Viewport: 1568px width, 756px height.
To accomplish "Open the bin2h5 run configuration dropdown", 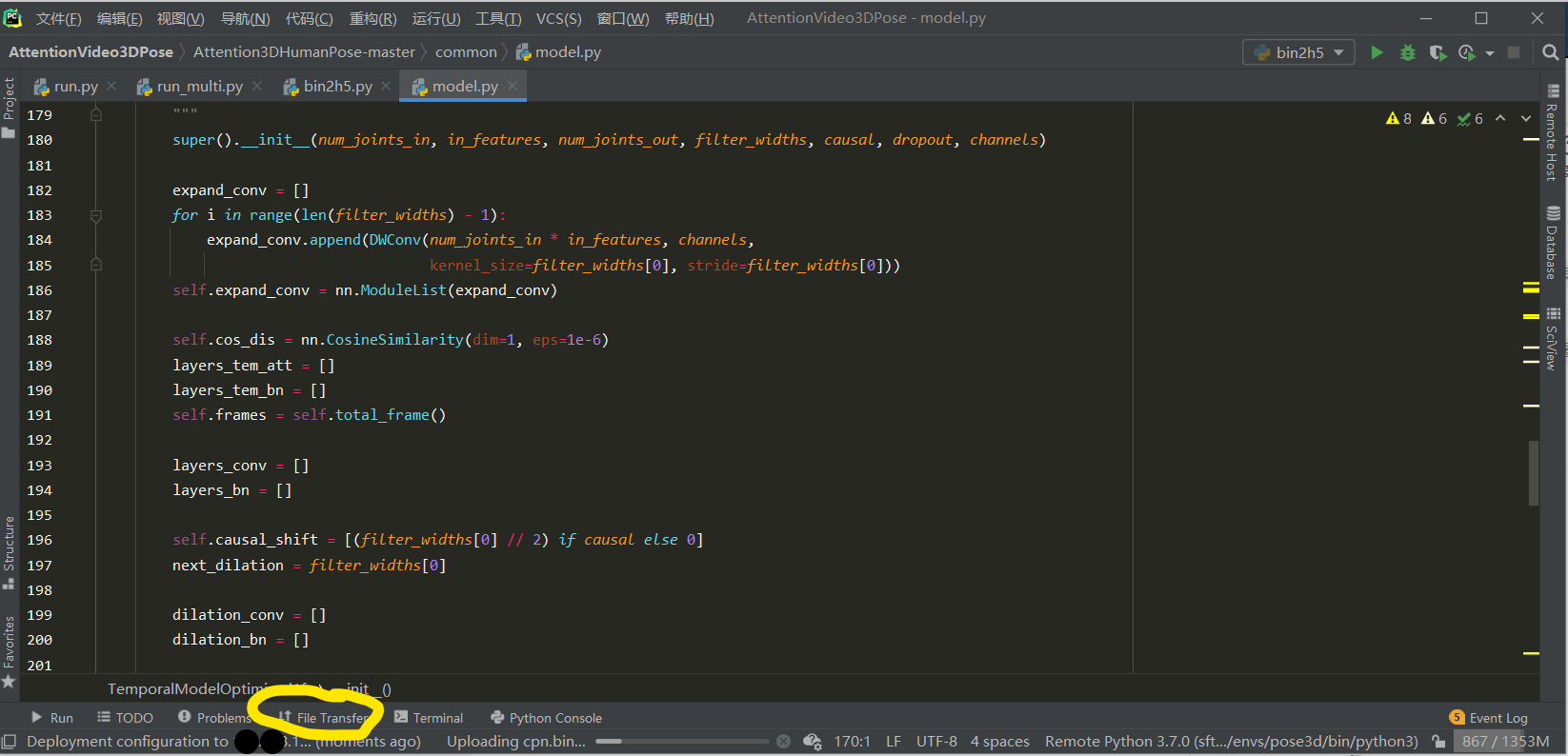I will click(1299, 52).
